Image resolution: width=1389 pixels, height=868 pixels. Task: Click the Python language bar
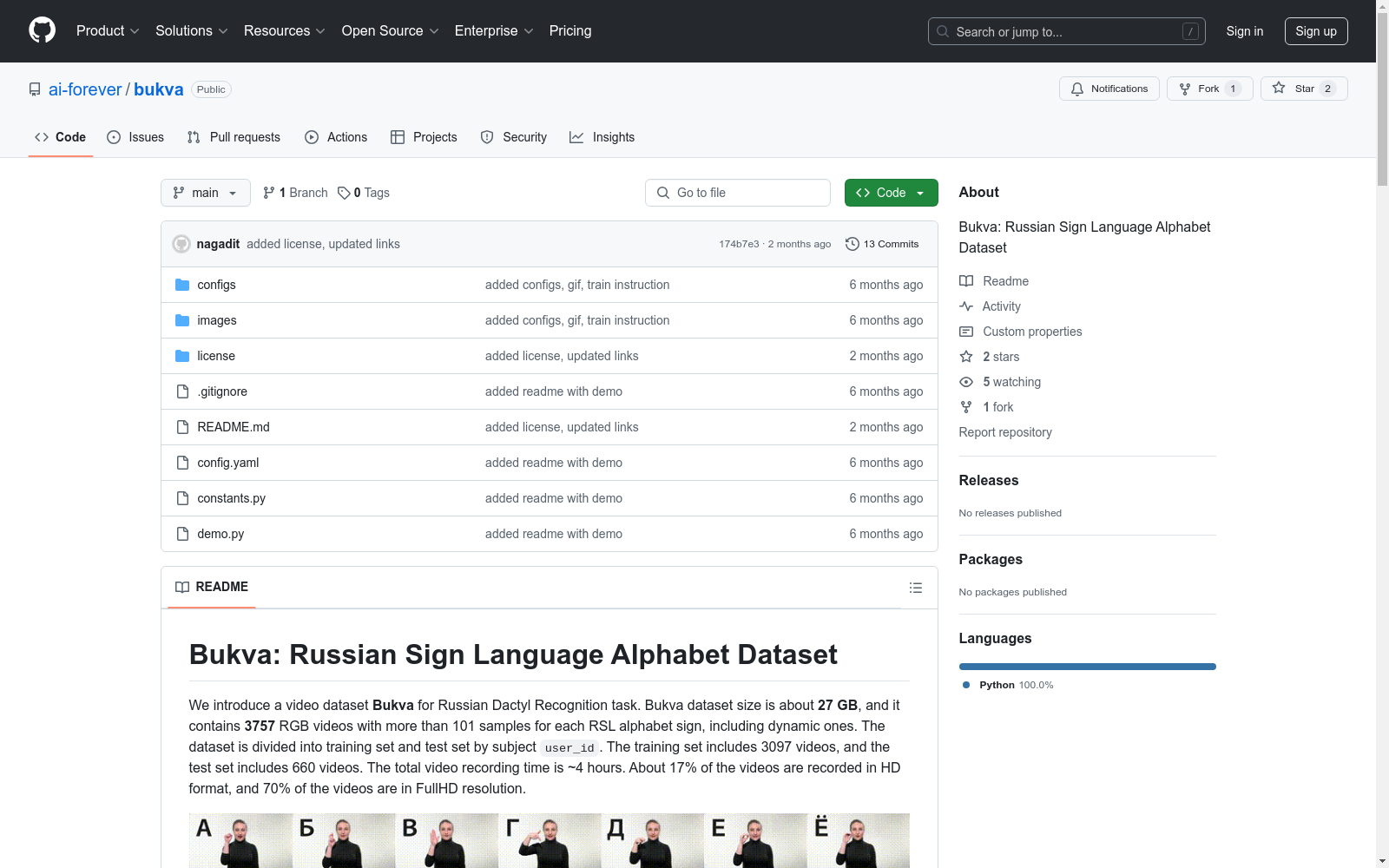pos(1088,667)
